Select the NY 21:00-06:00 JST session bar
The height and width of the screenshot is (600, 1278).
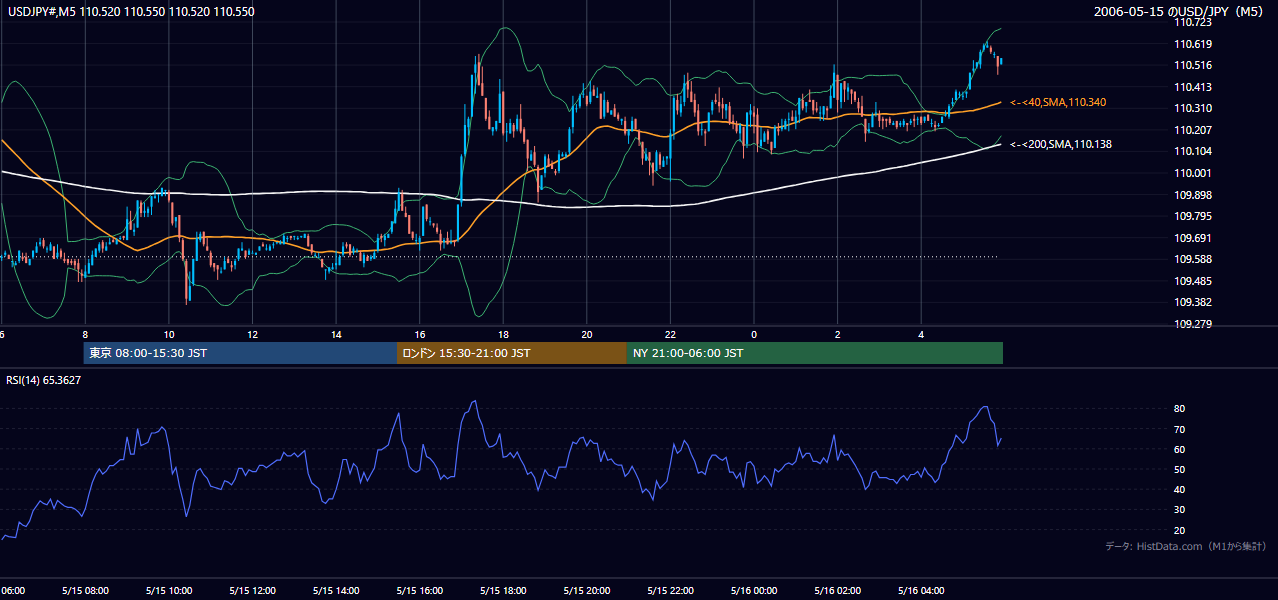click(815, 353)
